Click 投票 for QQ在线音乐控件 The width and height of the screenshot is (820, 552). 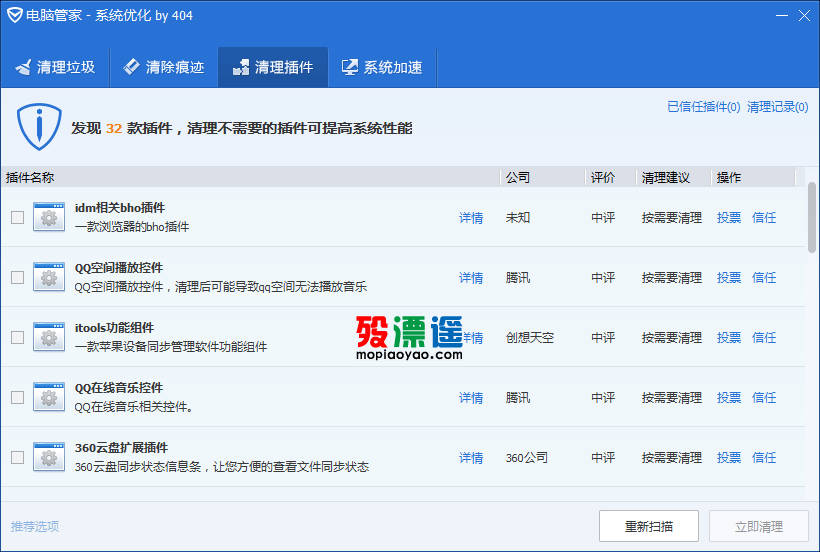[729, 398]
